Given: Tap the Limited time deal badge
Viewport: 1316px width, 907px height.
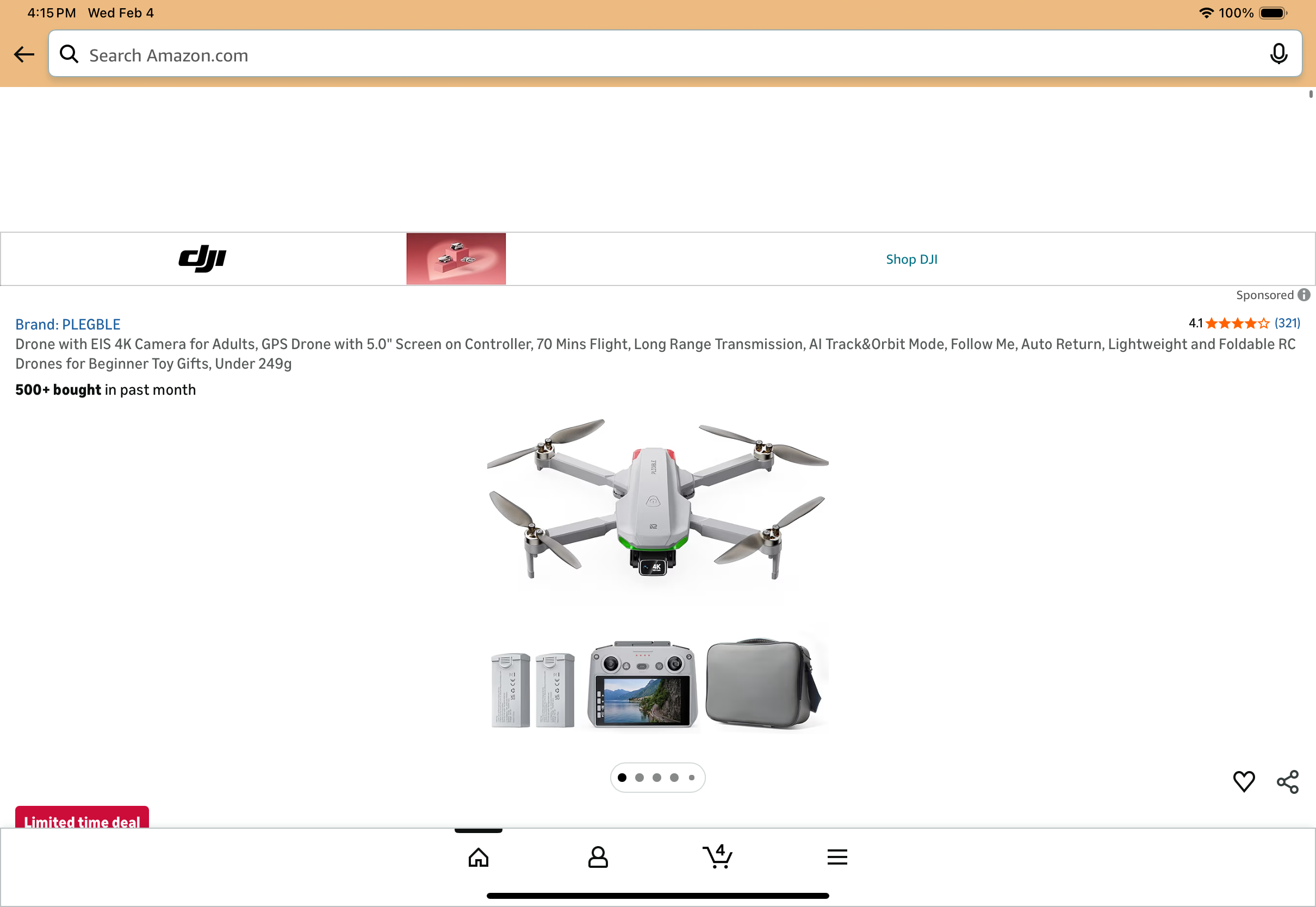Looking at the screenshot, I should tap(82, 818).
